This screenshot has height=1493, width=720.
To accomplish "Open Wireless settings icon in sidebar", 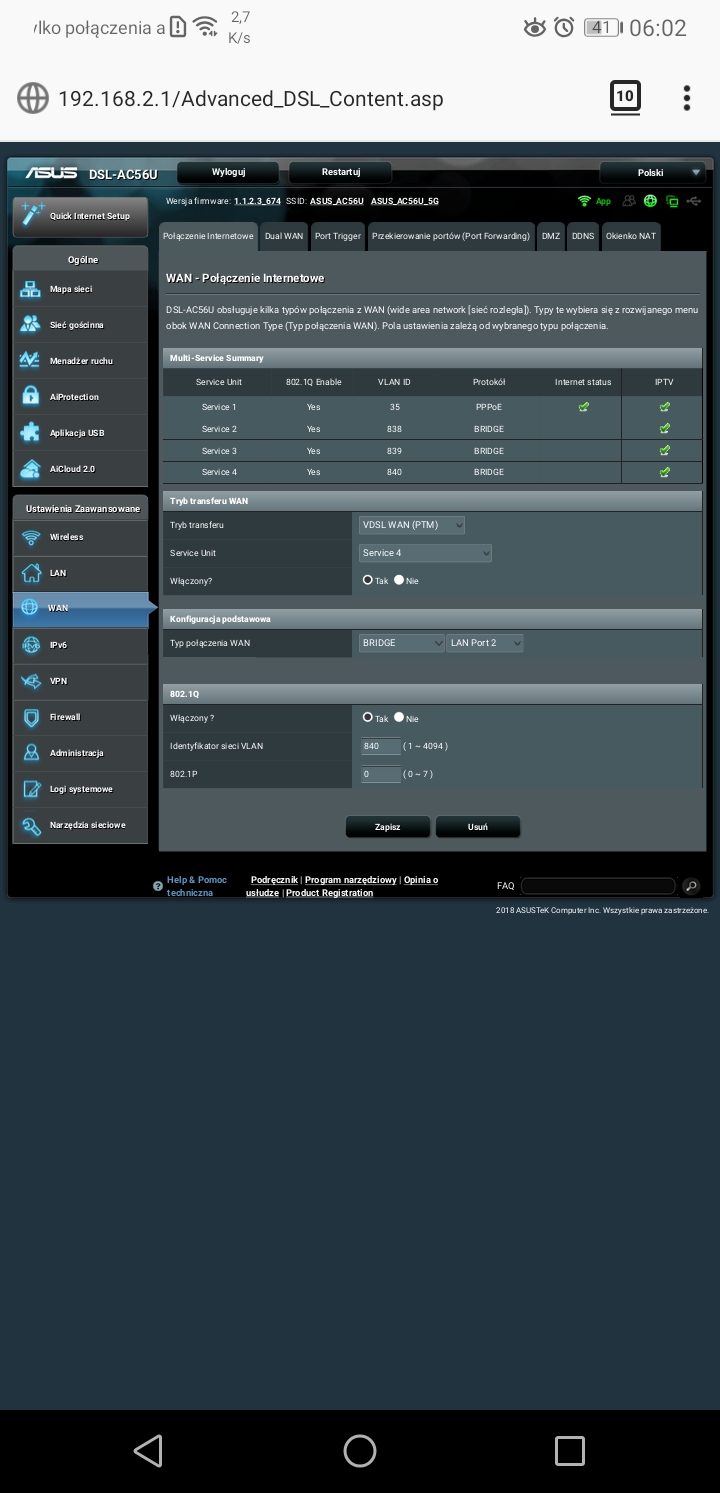I will (x=30, y=537).
